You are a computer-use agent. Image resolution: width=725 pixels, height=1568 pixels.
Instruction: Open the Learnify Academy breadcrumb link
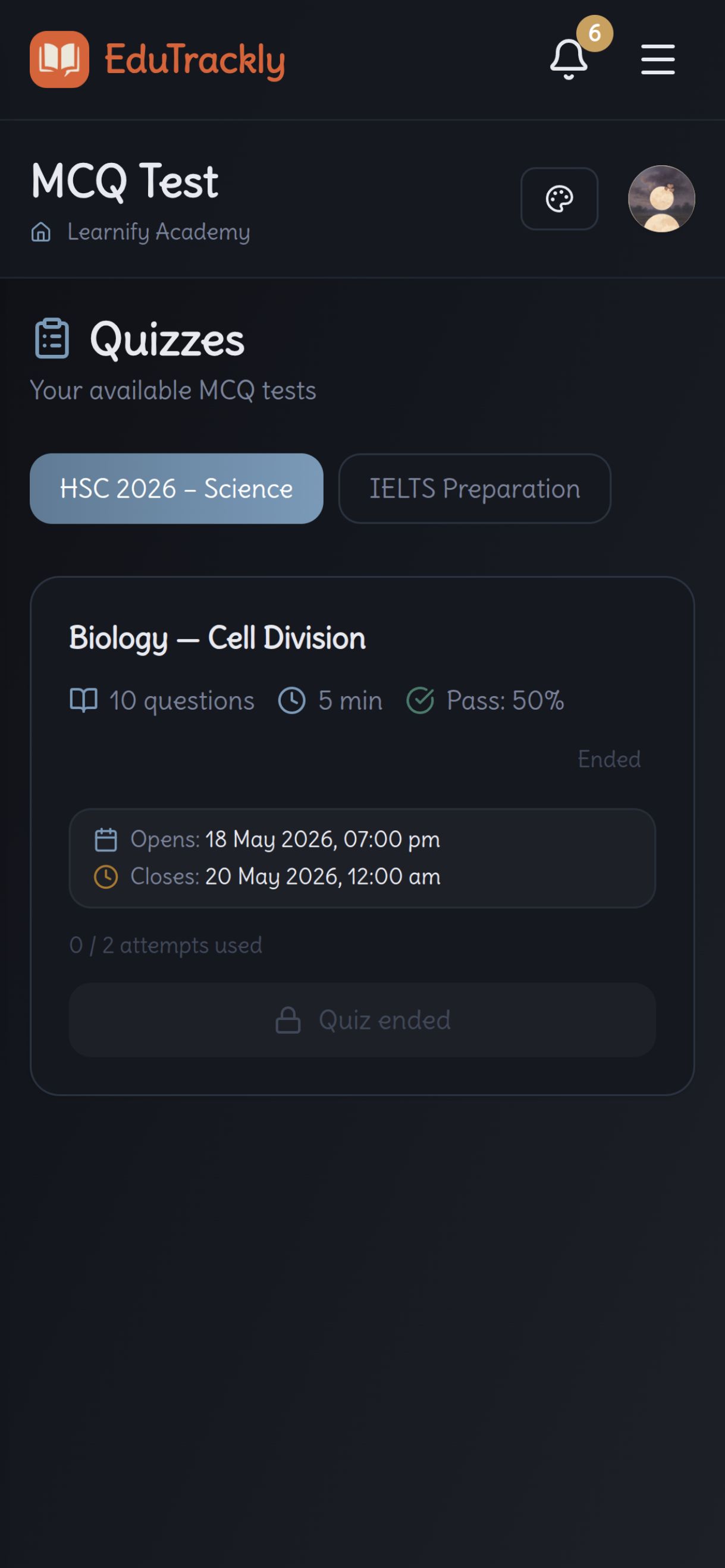coord(158,232)
